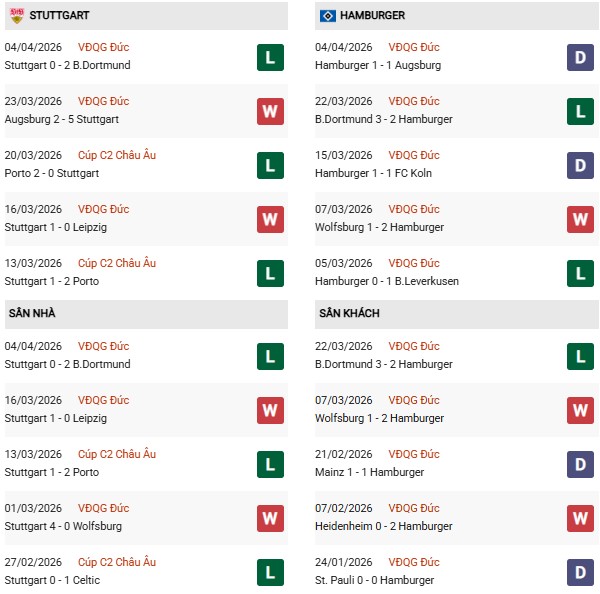600x594 pixels.
Task: Click L badge for Hamburger 0-1 B.Leverkusen
Action: coord(580,273)
